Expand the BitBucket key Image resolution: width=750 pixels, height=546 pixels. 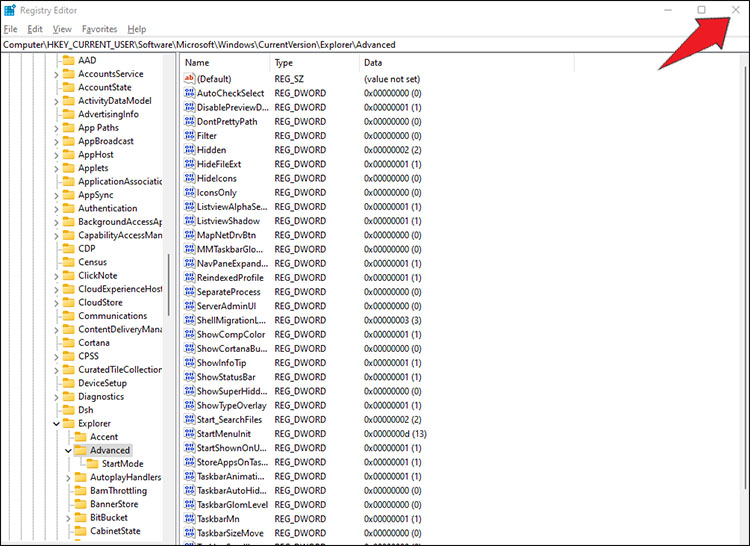click(x=68, y=518)
